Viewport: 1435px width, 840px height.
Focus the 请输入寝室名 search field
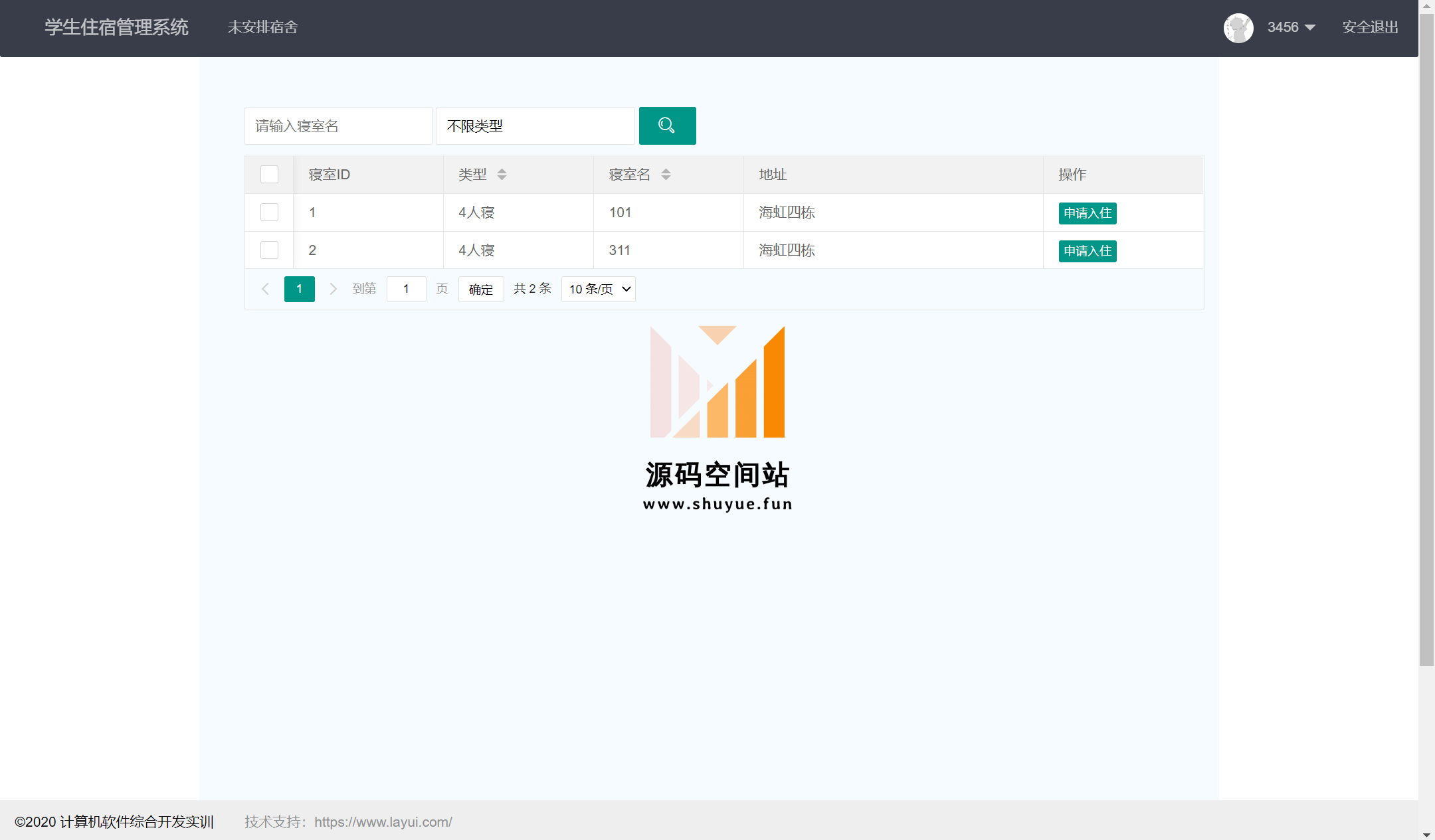(338, 126)
